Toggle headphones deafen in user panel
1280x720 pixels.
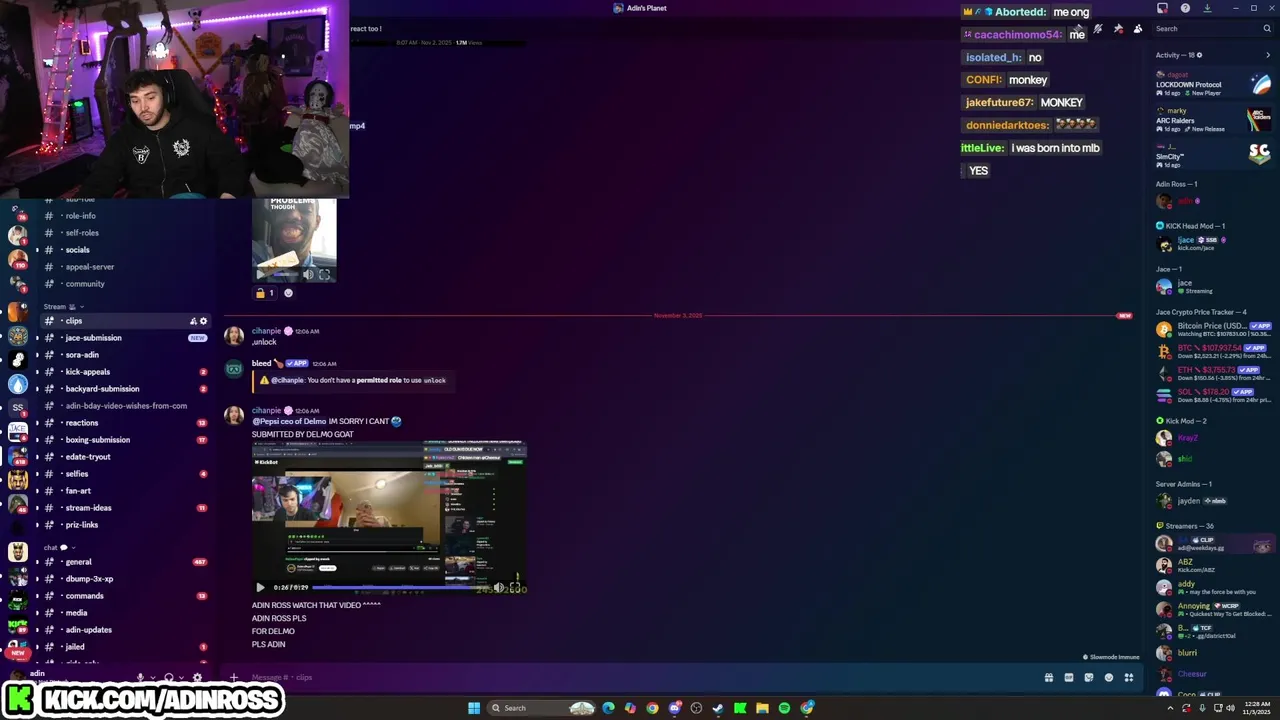[169, 677]
